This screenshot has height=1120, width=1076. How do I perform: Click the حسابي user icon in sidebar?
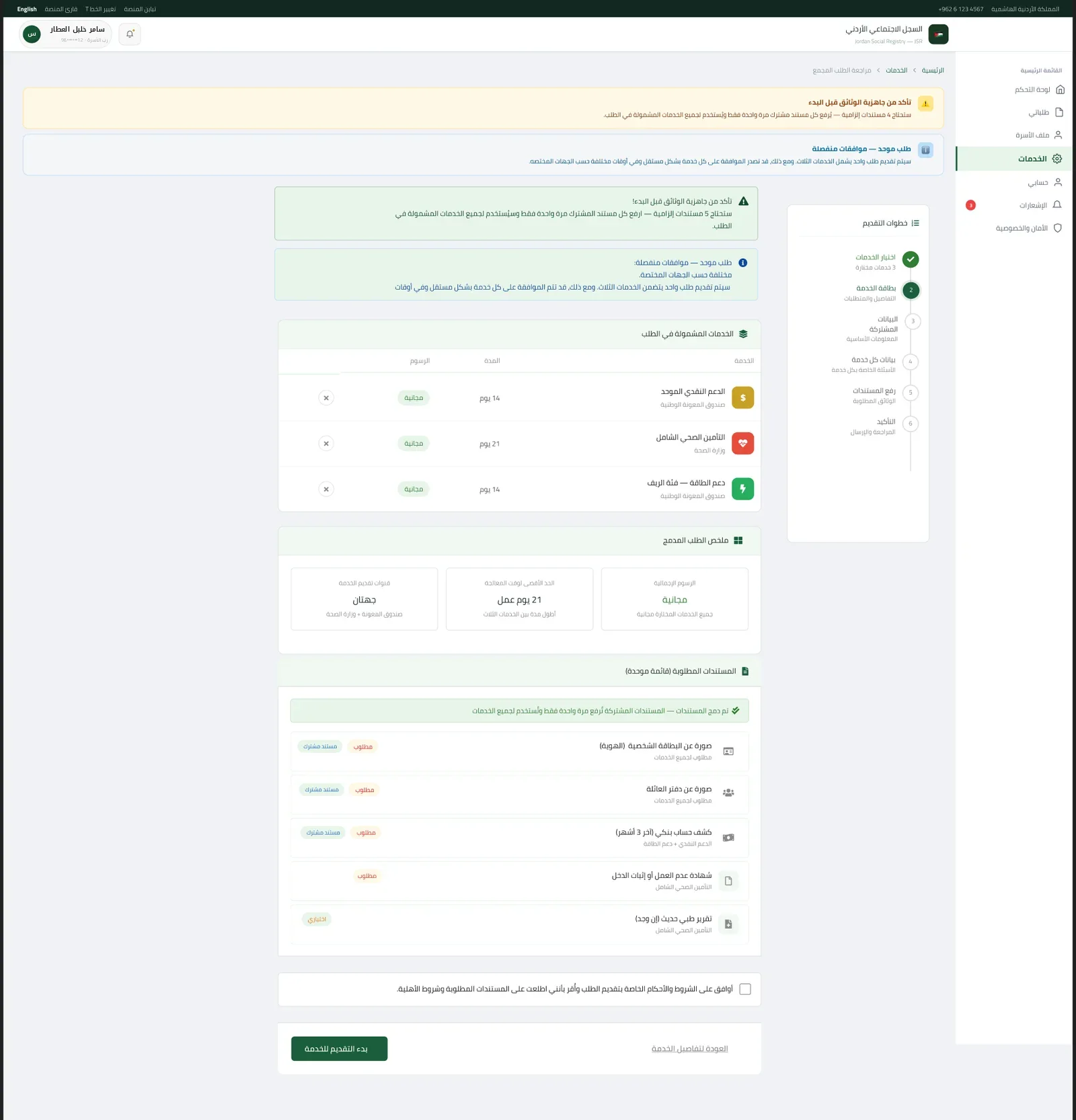[x=1058, y=182]
